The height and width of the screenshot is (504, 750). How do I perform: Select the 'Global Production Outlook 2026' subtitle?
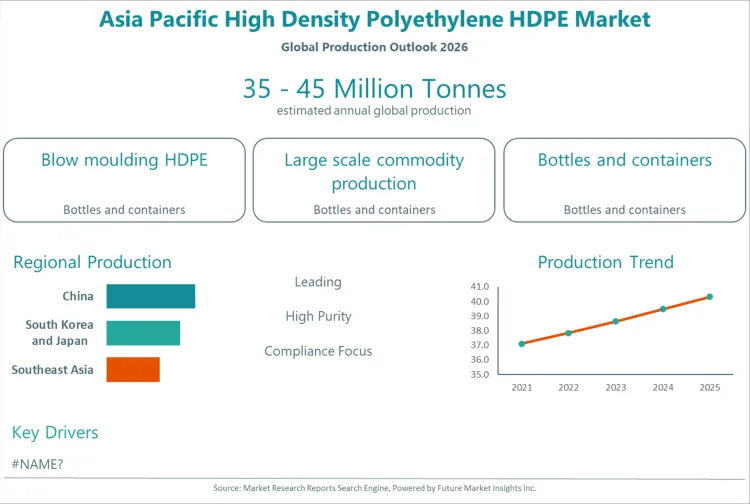point(375,47)
